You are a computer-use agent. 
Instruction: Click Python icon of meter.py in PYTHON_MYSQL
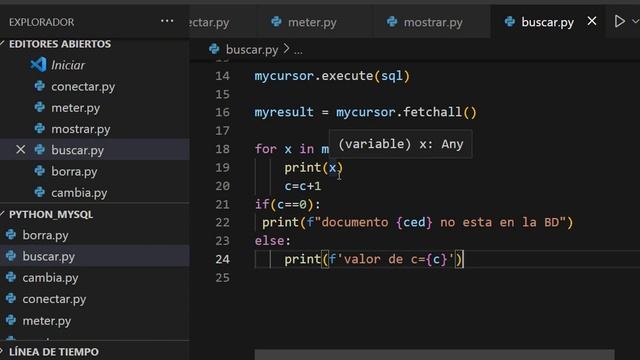[x=11, y=320]
